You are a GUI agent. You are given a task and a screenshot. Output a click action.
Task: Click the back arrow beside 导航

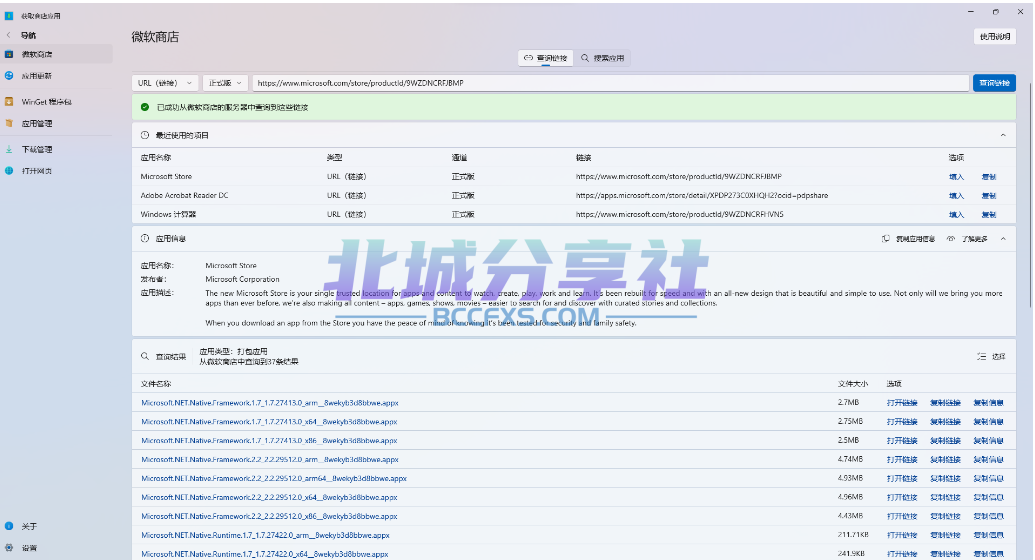coord(9,35)
